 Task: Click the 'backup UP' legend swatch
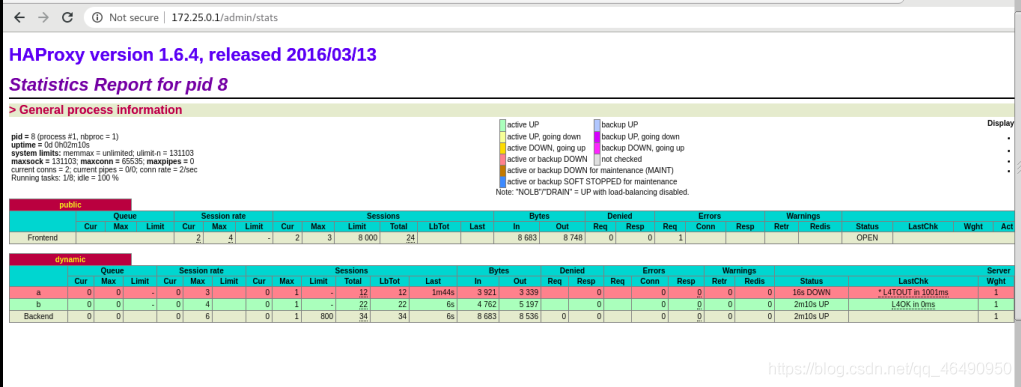tap(597, 124)
